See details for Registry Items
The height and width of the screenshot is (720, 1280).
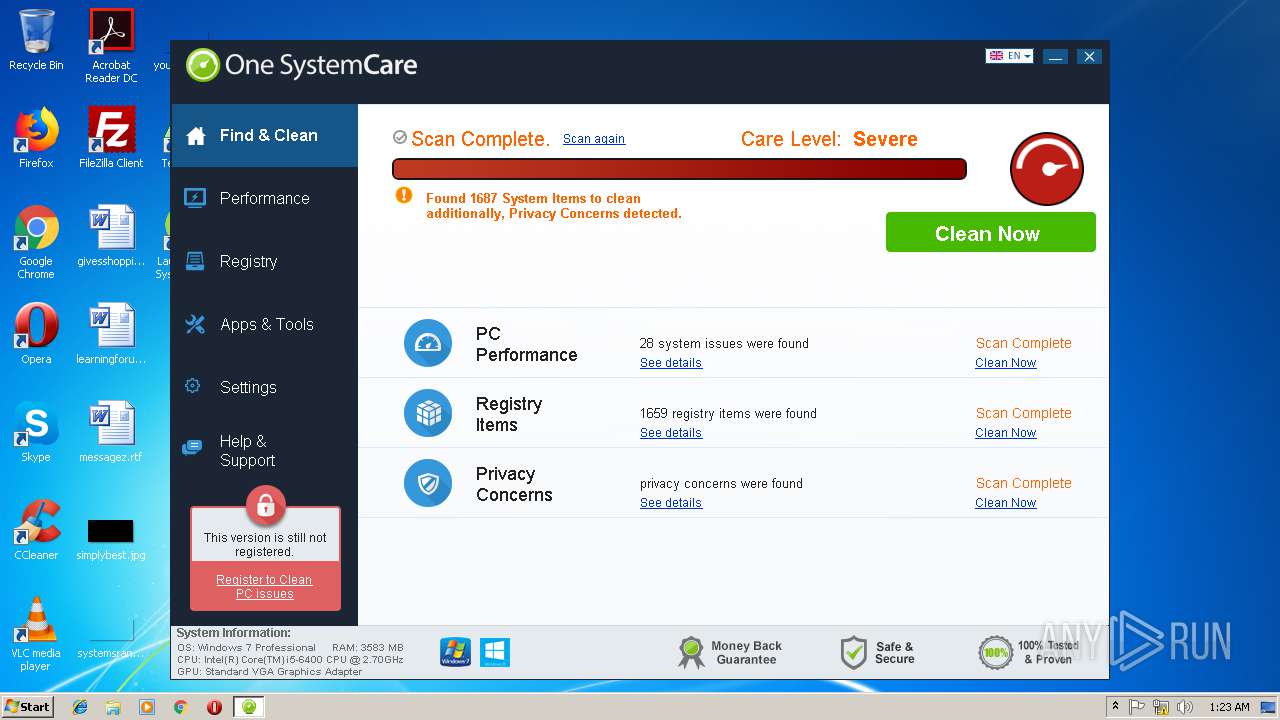671,433
